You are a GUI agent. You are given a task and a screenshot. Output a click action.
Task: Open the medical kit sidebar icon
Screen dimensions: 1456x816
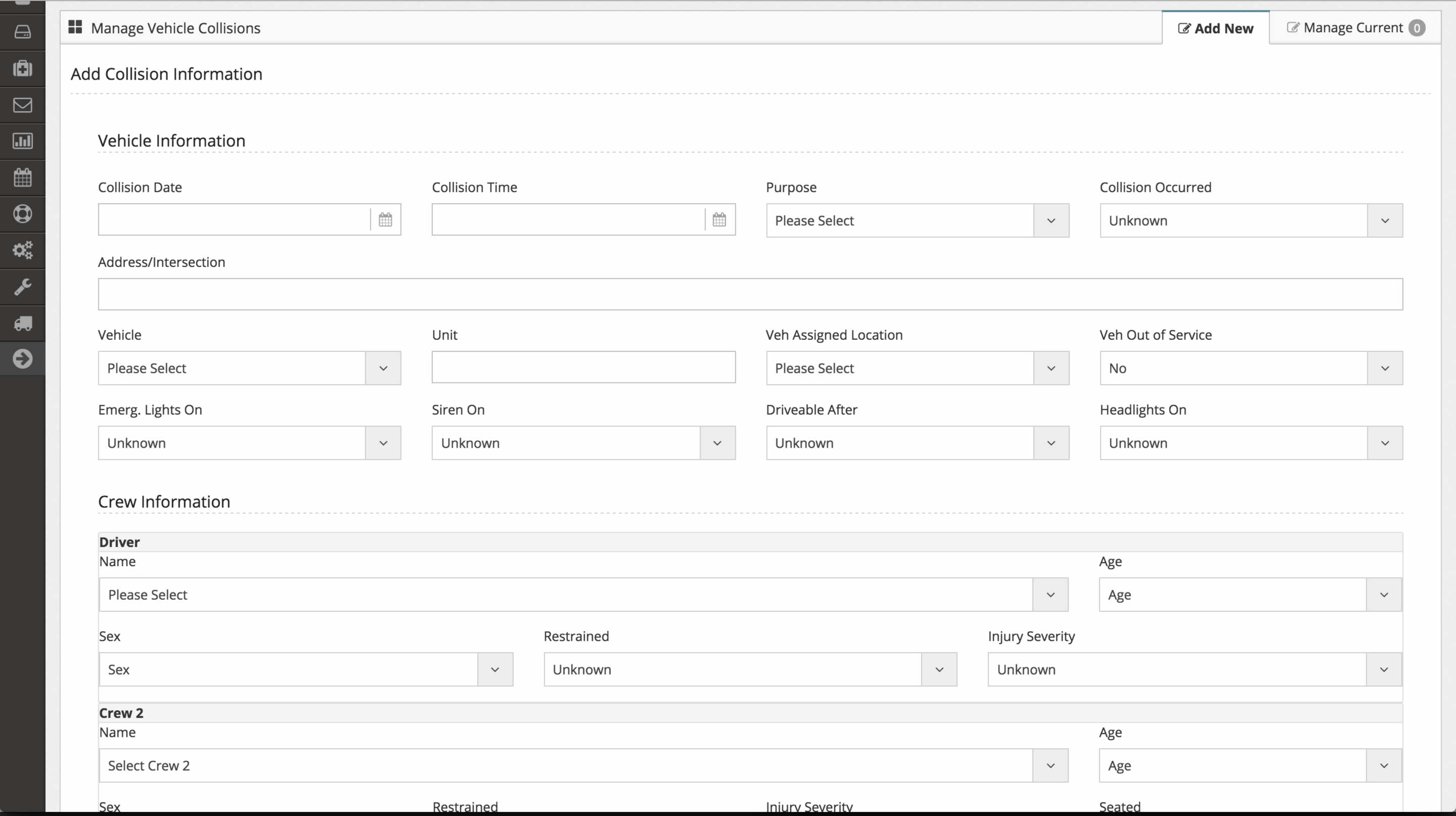(x=23, y=68)
